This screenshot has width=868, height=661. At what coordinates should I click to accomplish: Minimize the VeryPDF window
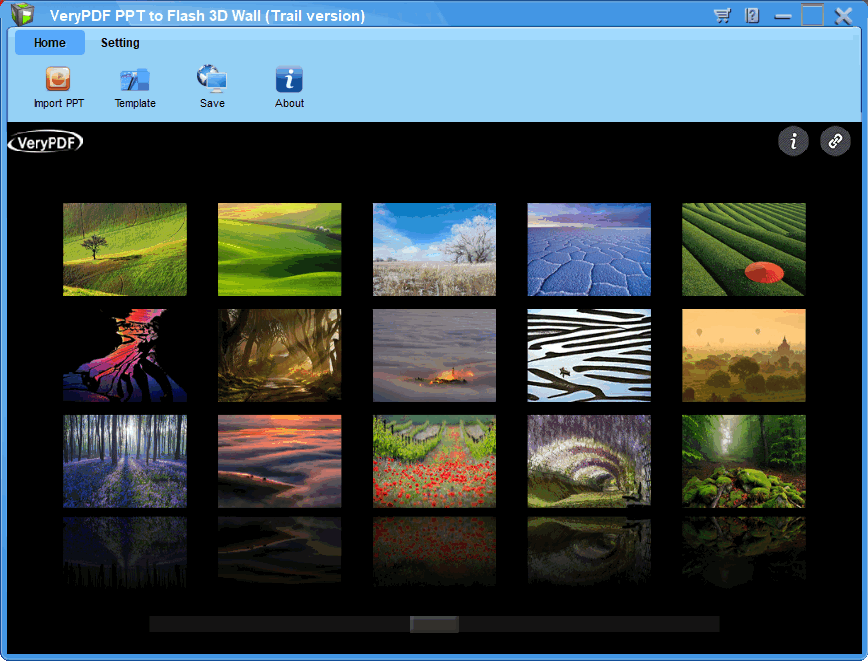(x=782, y=16)
